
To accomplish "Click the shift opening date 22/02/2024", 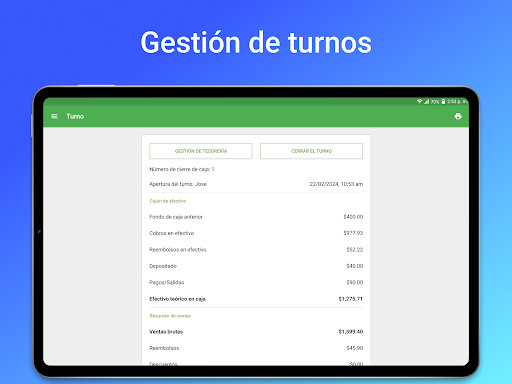I will [324, 184].
